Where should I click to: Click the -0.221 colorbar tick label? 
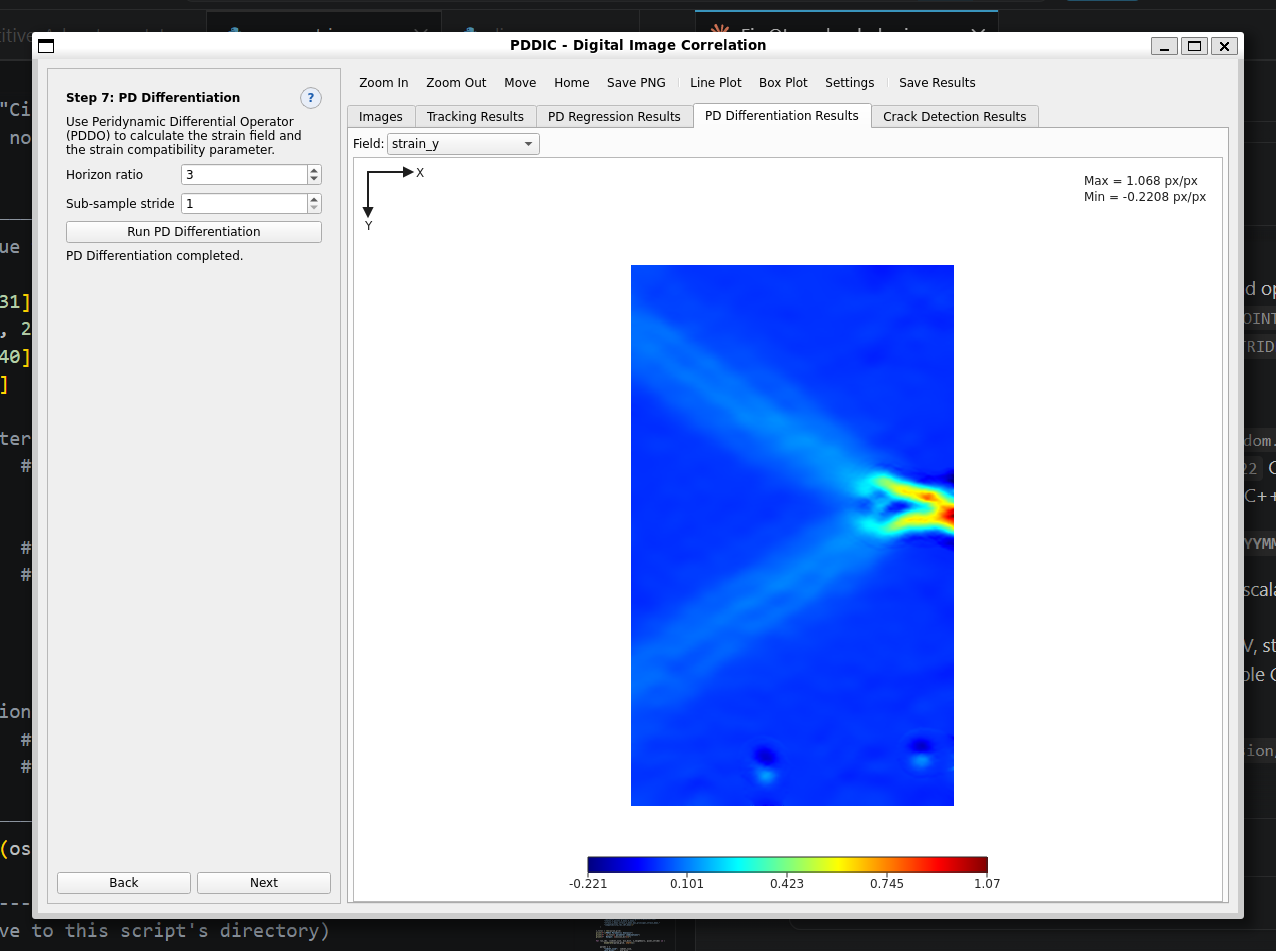coord(588,884)
